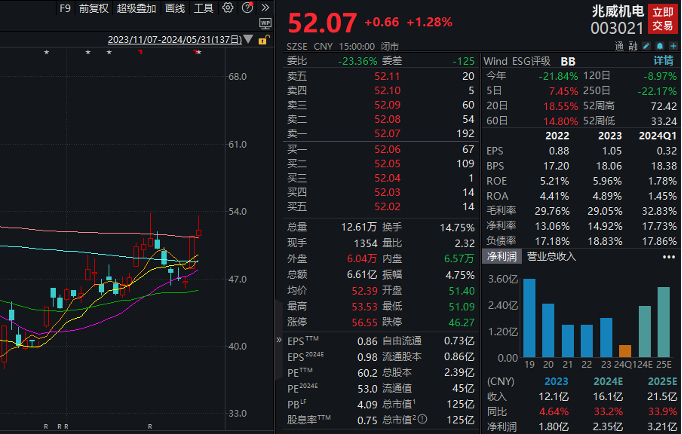Expand more toolbar options double-chevron
Viewport: 682px width, 434px height.
pos(265,8)
